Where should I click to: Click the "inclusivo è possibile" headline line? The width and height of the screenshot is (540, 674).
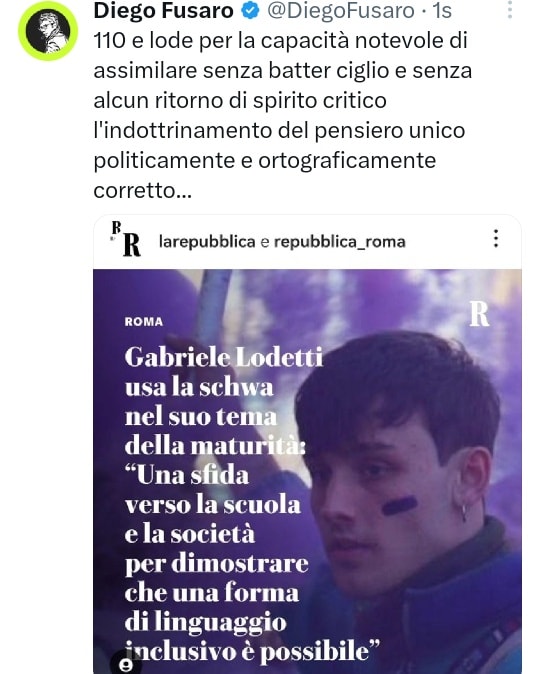click(x=252, y=652)
